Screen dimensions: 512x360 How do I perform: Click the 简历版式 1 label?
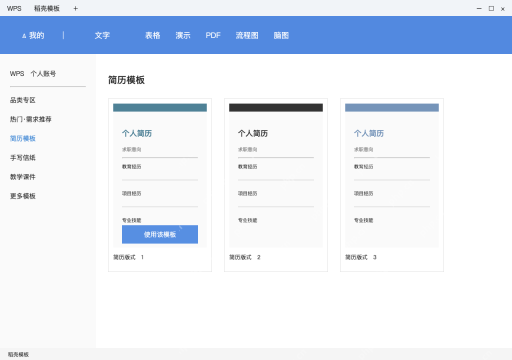click(x=128, y=257)
